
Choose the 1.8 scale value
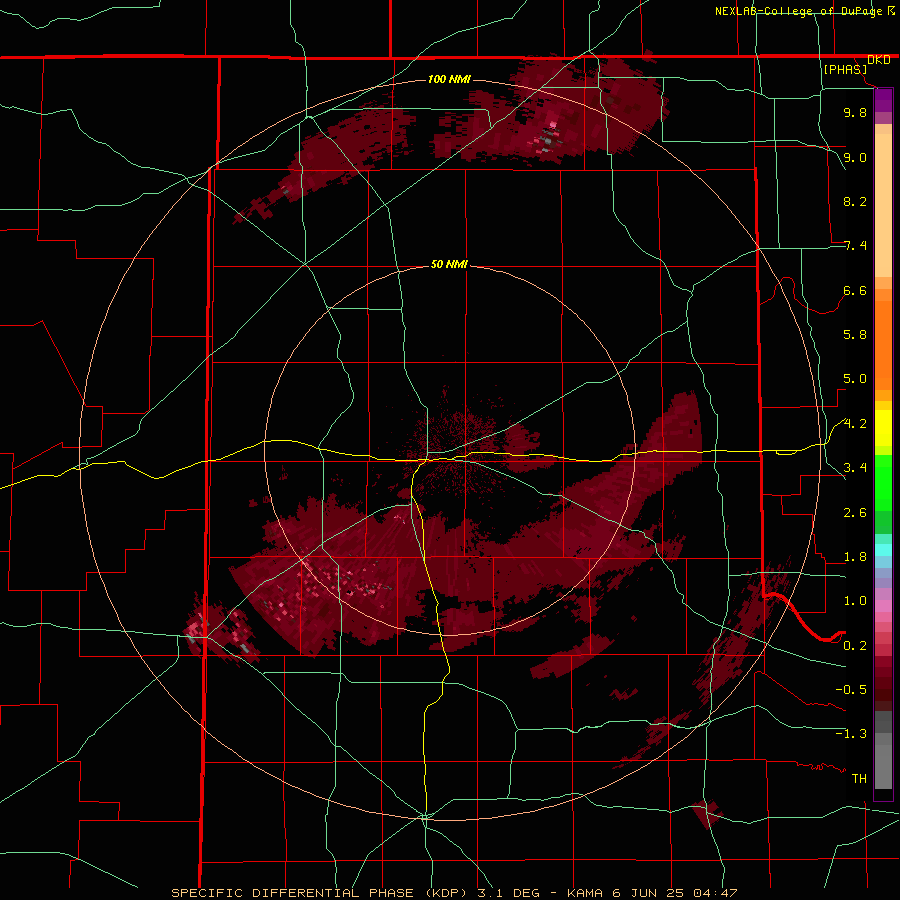(x=855, y=557)
